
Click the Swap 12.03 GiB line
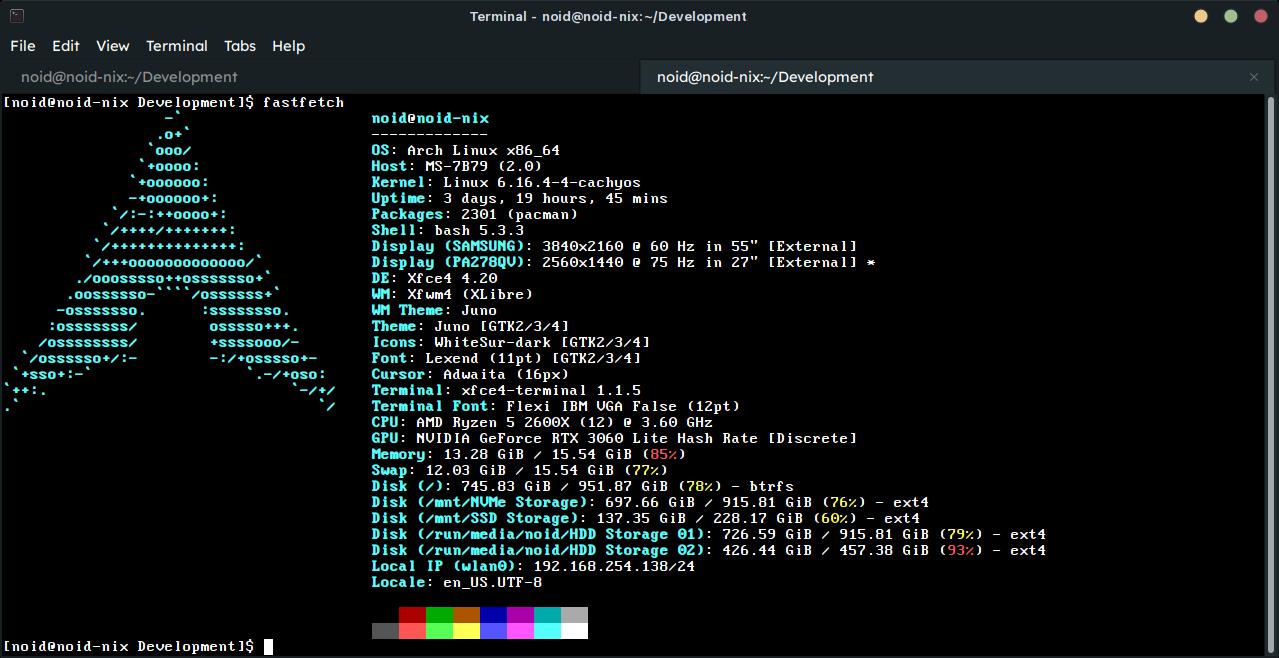pyautogui.click(x=520, y=470)
